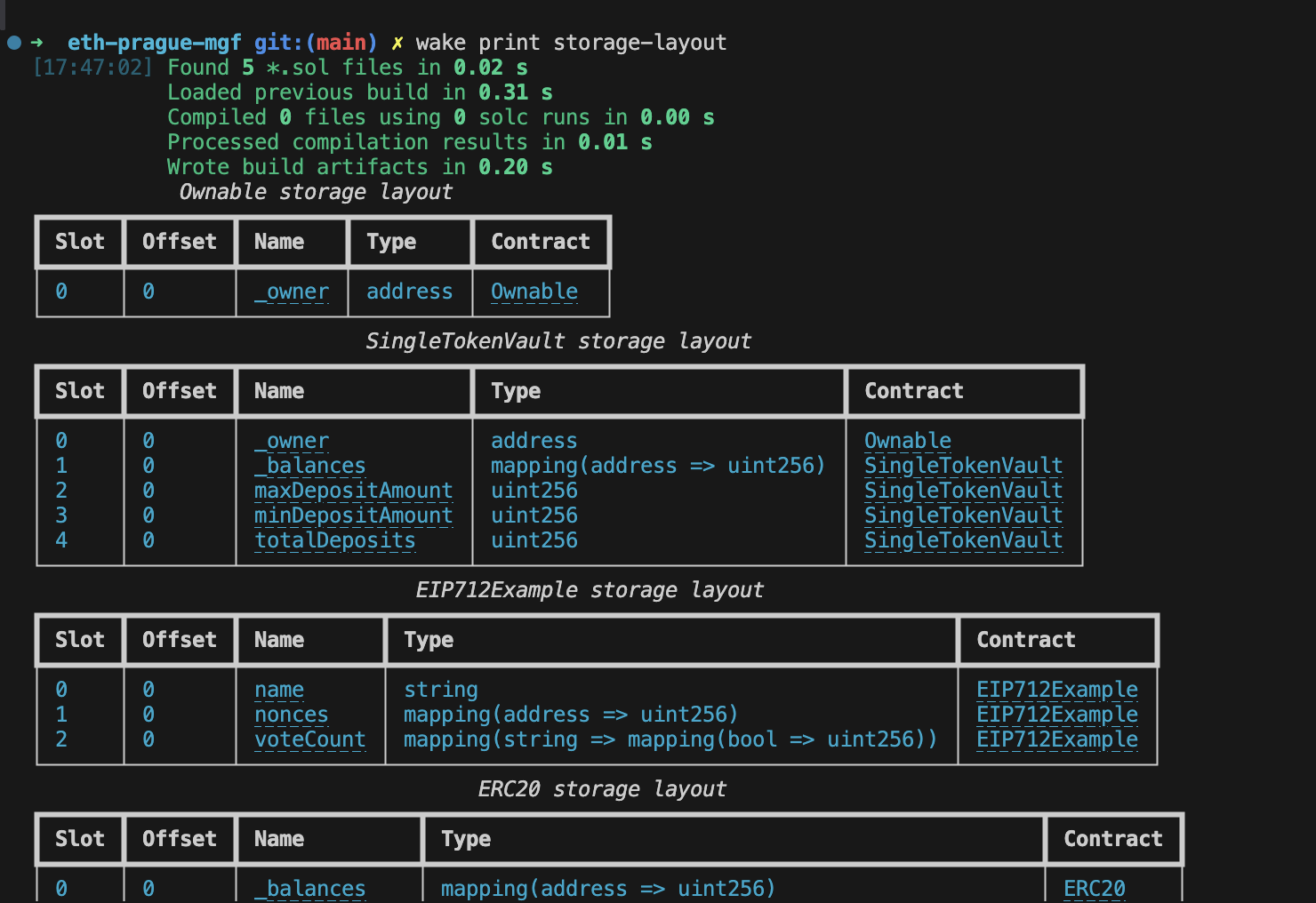The width and height of the screenshot is (1316, 903).
Task: Click the yellow dirty-state X marker
Action: point(397,43)
